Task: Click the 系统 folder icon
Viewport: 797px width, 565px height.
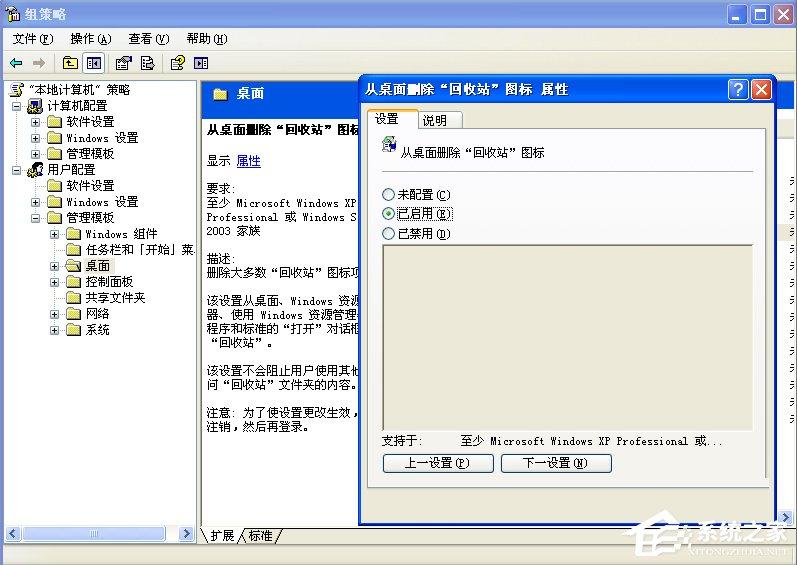Action: (x=74, y=330)
